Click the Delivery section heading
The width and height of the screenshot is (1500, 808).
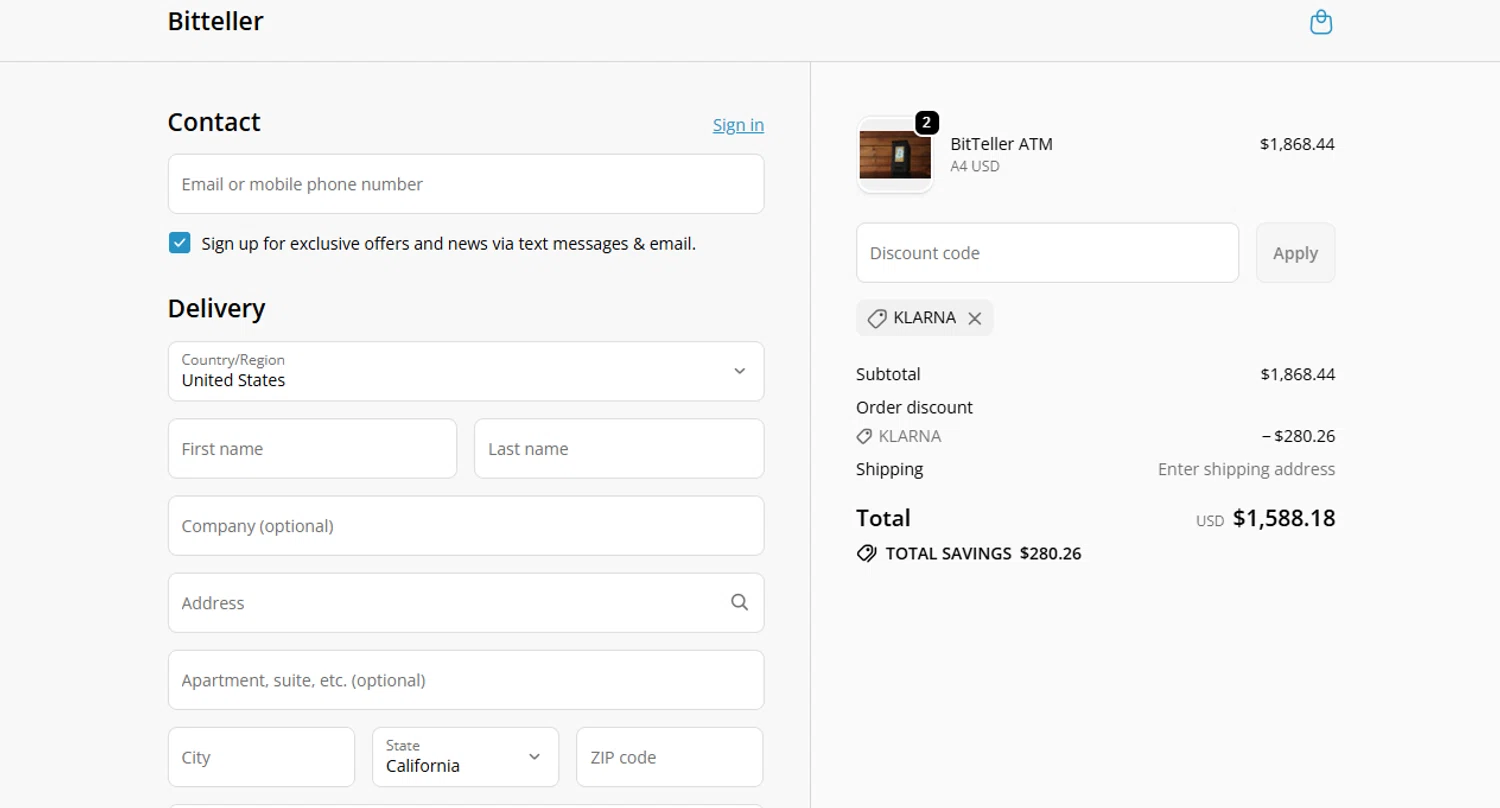click(216, 308)
